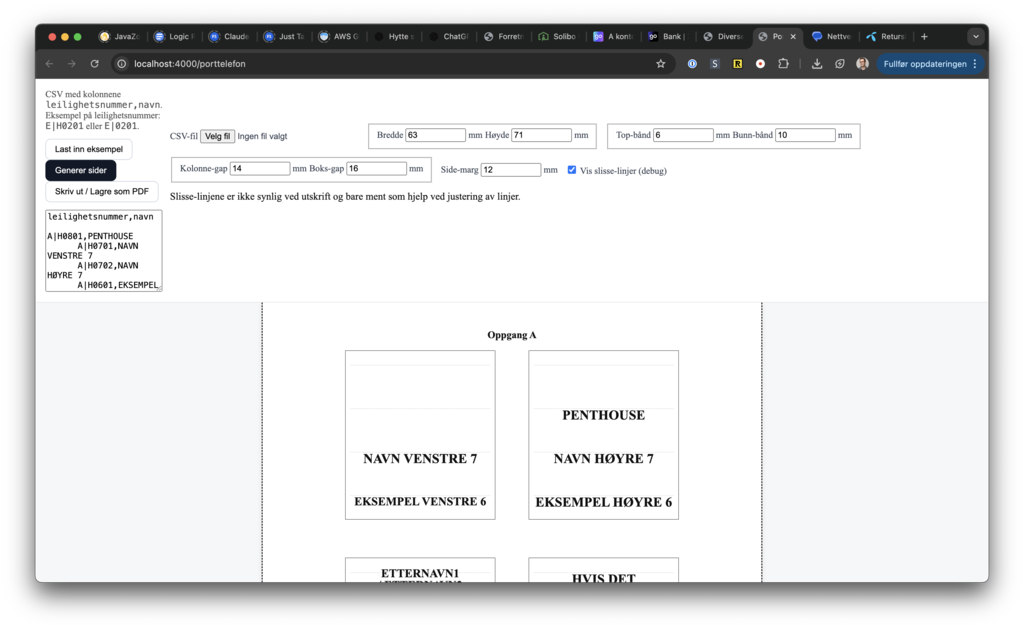Toggle the Vis slisse-linjer (debug) checkbox
1024x629 pixels.
pyautogui.click(x=572, y=170)
